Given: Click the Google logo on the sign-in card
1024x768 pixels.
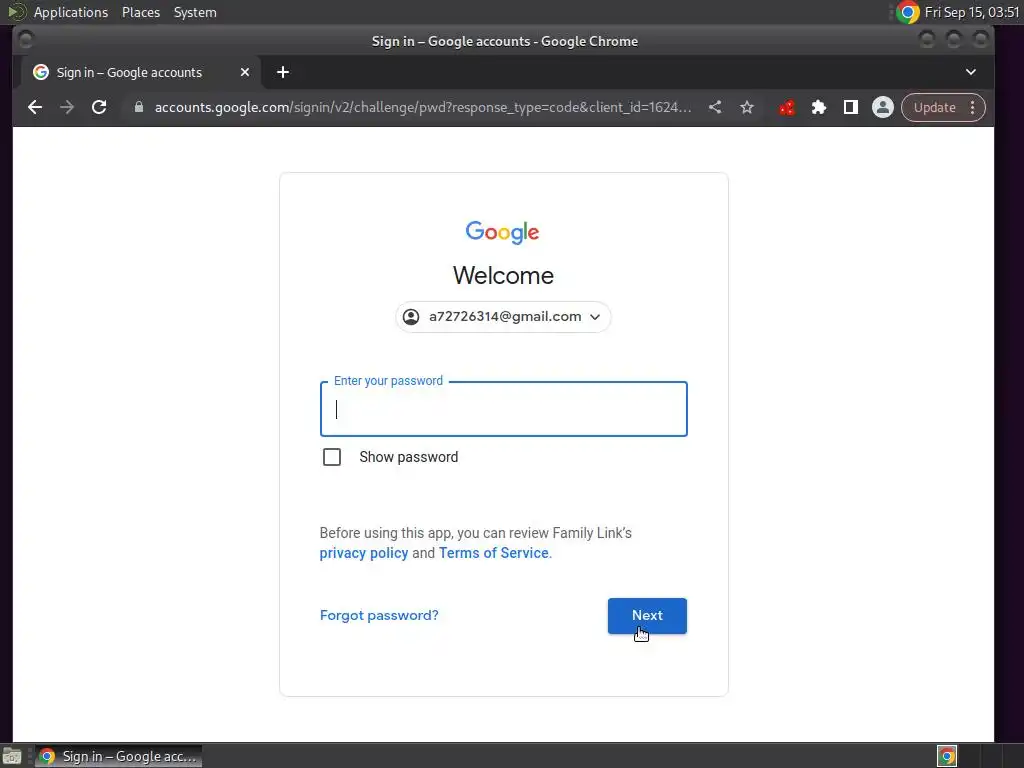Looking at the screenshot, I should [502, 232].
